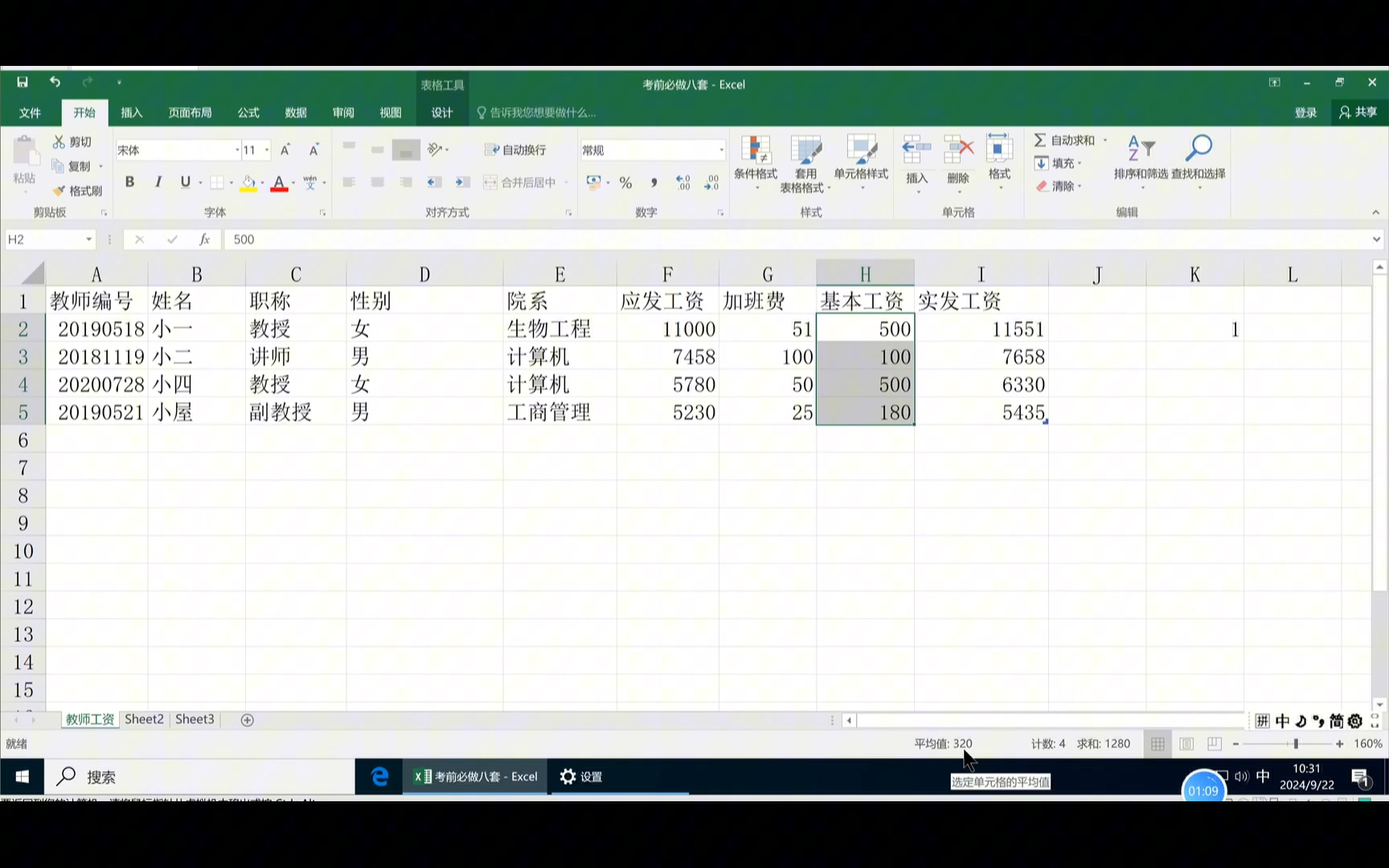
Task: Open conditional formatting (条件格式)
Action: (x=756, y=163)
